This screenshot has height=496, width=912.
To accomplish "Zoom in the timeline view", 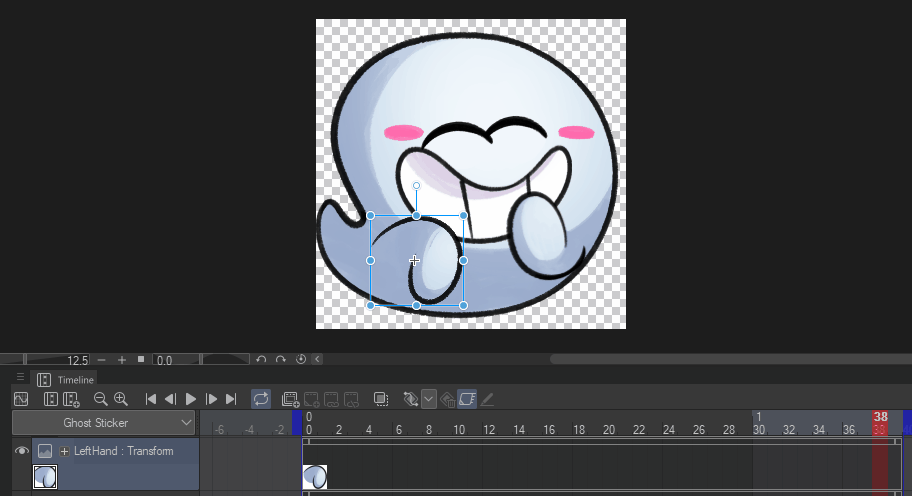I will [x=121, y=399].
